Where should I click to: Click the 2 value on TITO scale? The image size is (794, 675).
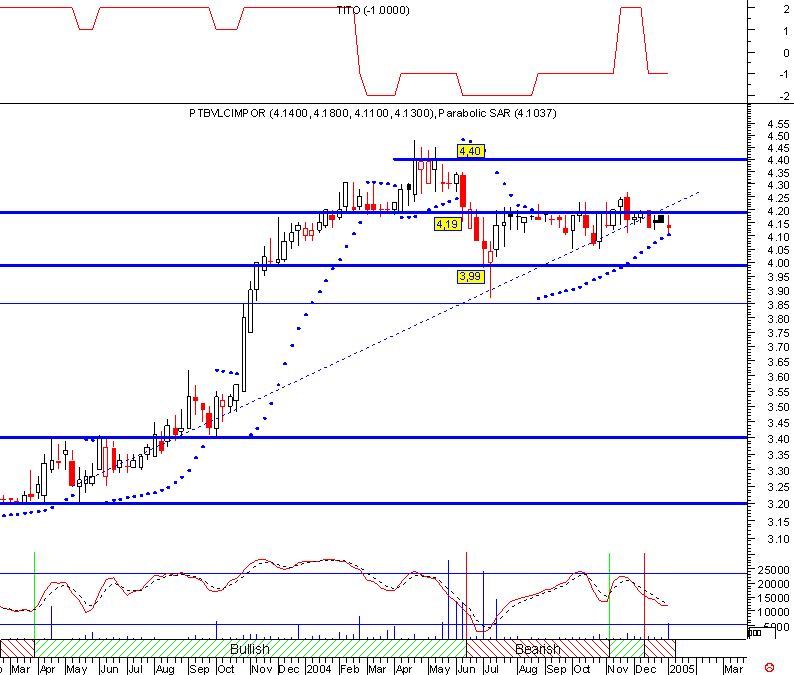point(786,9)
